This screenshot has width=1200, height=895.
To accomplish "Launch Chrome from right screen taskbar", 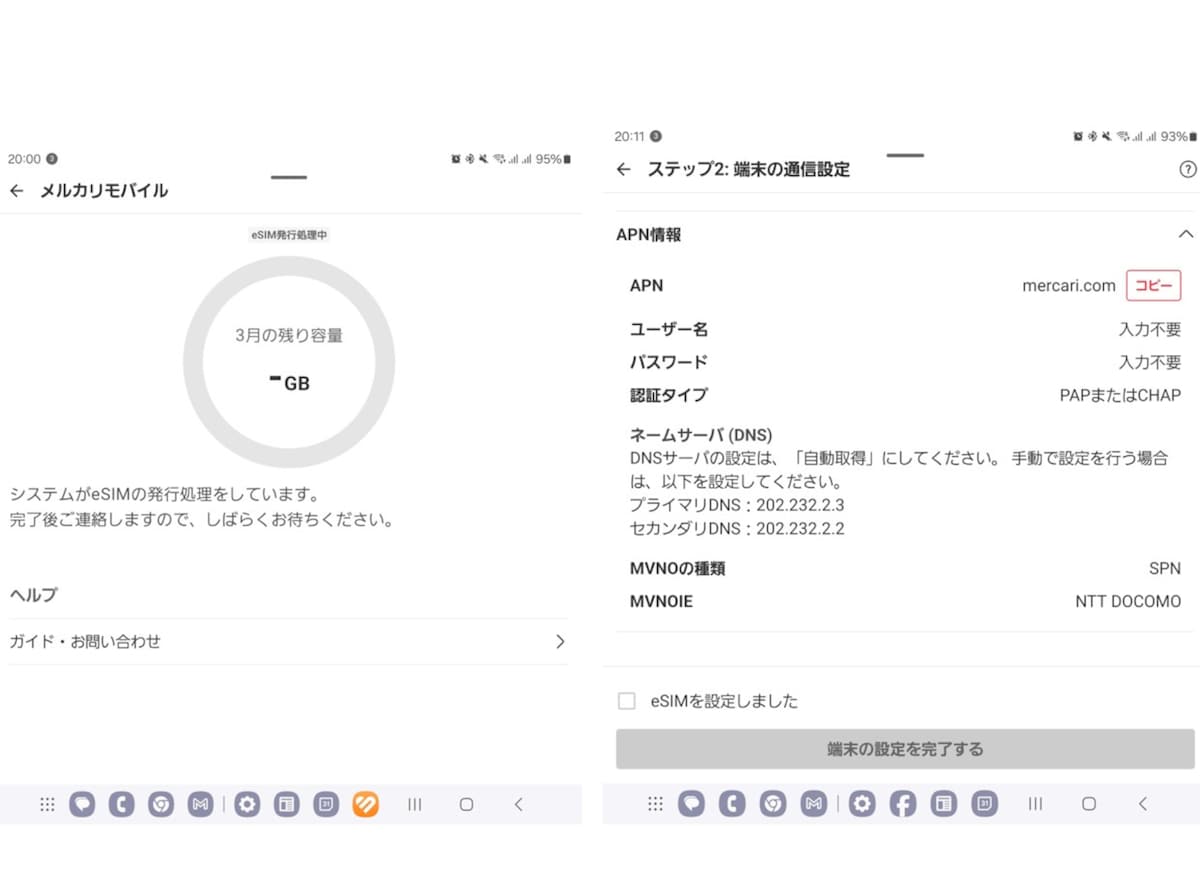I will tap(772, 804).
